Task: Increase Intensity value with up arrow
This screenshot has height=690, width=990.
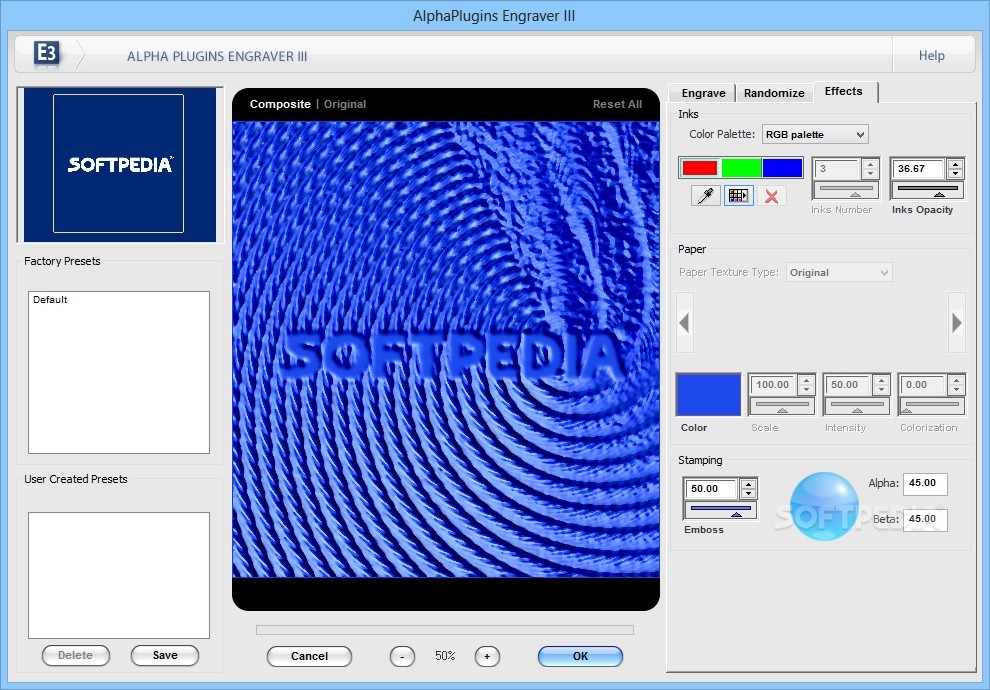Action: [881, 380]
